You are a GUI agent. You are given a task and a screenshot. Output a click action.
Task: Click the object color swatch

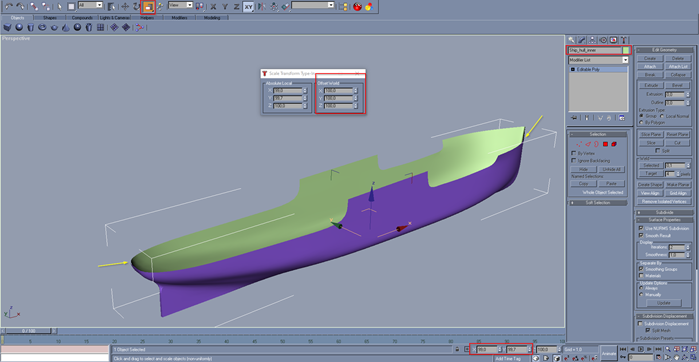(626, 50)
